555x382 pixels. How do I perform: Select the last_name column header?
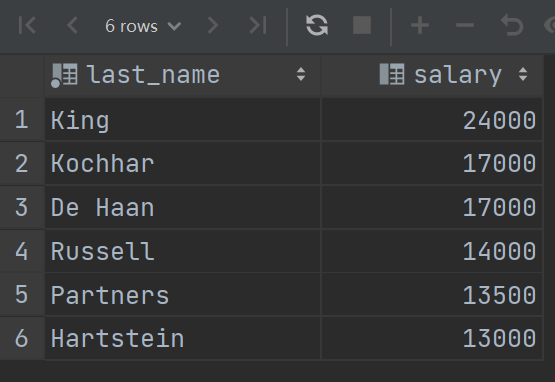(183, 75)
